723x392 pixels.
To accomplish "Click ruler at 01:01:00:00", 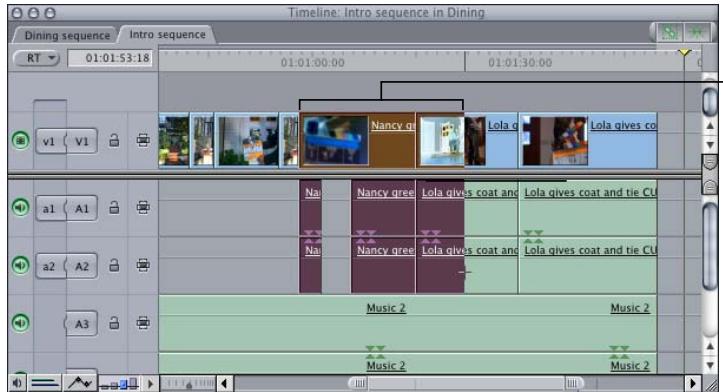I will [x=313, y=63].
